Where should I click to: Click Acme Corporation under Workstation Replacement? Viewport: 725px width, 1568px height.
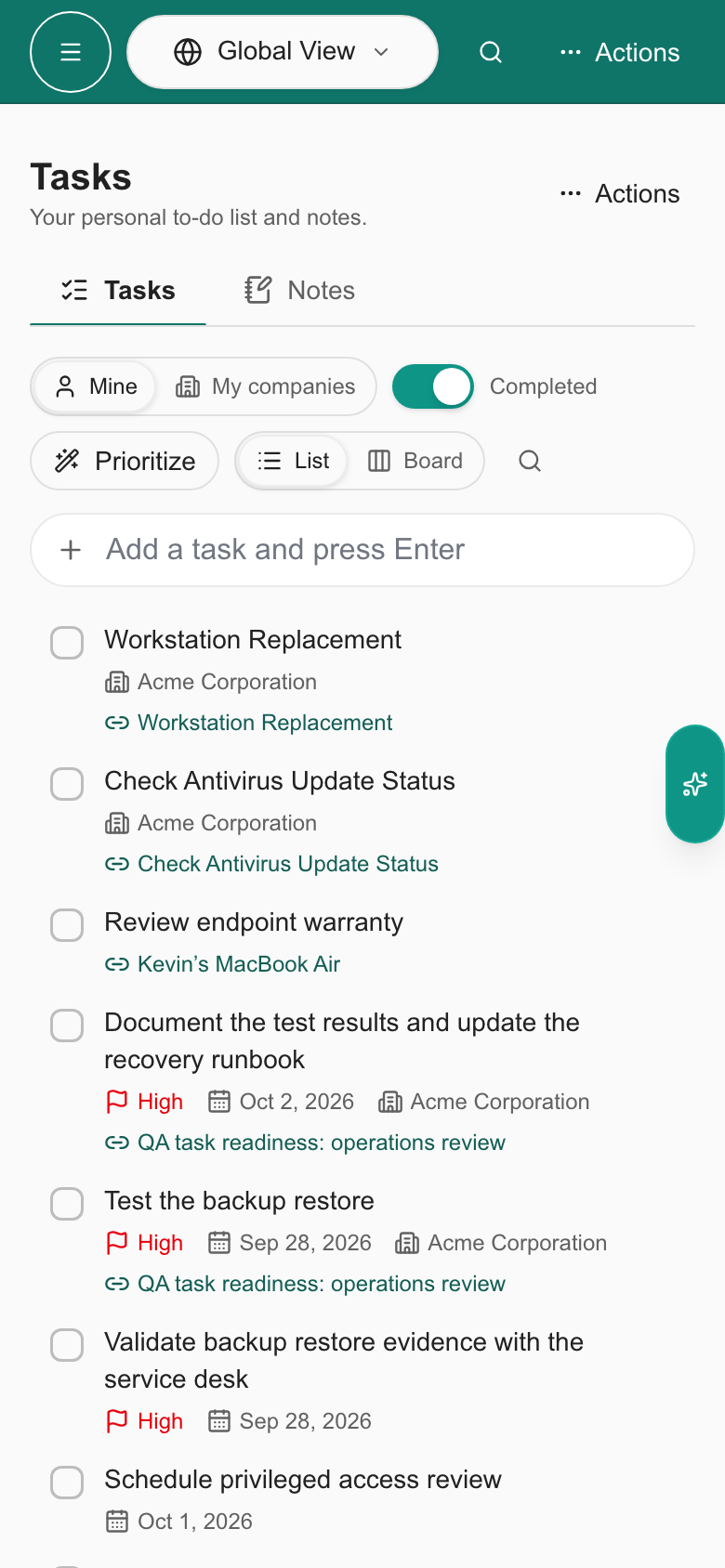211,682
